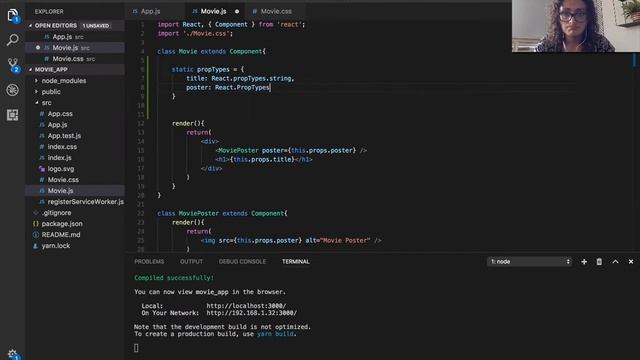Click unsaved dot on Movie.js tab
Image resolution: width=640 pixels, height=360 pixels.
[237, 11]
